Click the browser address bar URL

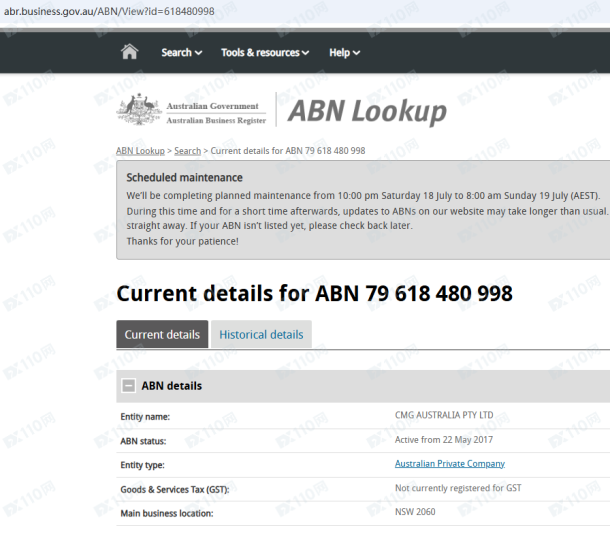pos(109,11)
